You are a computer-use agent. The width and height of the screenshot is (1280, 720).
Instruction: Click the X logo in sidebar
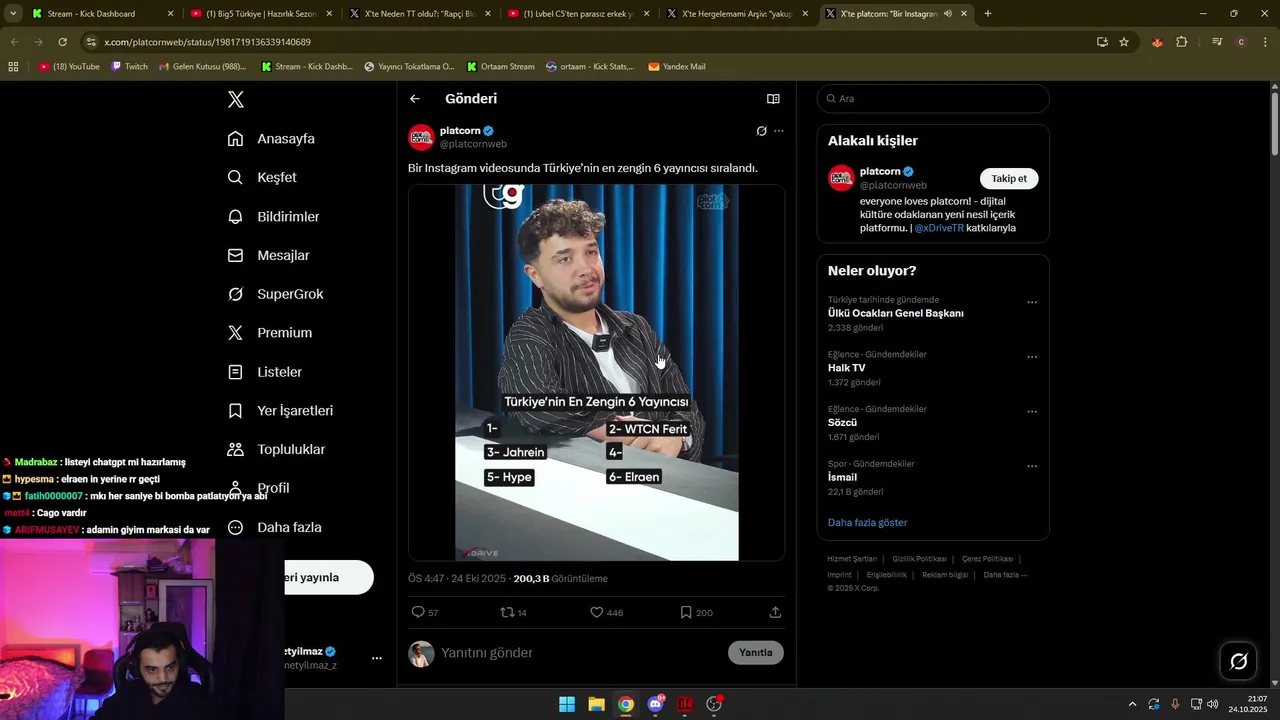click(236, 99)
